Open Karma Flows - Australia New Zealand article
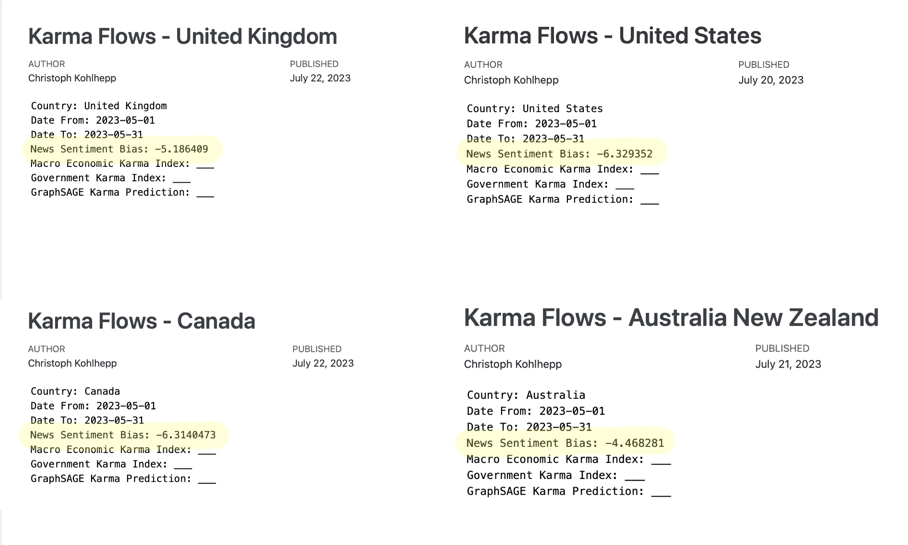Image resolution: width=908 pixels, height=545 pixels. coord(670,318)
